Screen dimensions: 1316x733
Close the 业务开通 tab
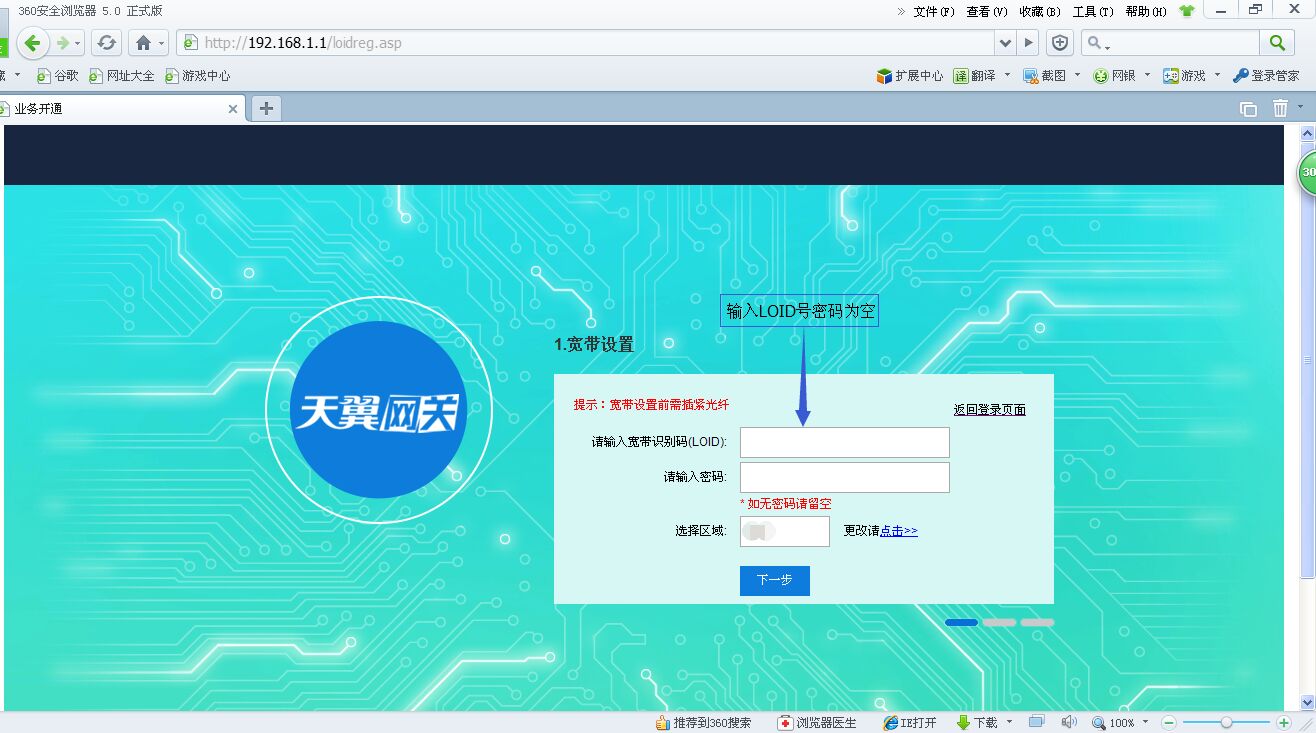click(x=234, y=109)
